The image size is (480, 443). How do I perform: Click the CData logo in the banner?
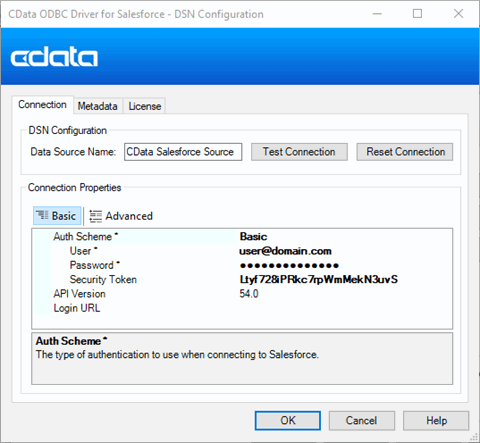pos(54,57)
